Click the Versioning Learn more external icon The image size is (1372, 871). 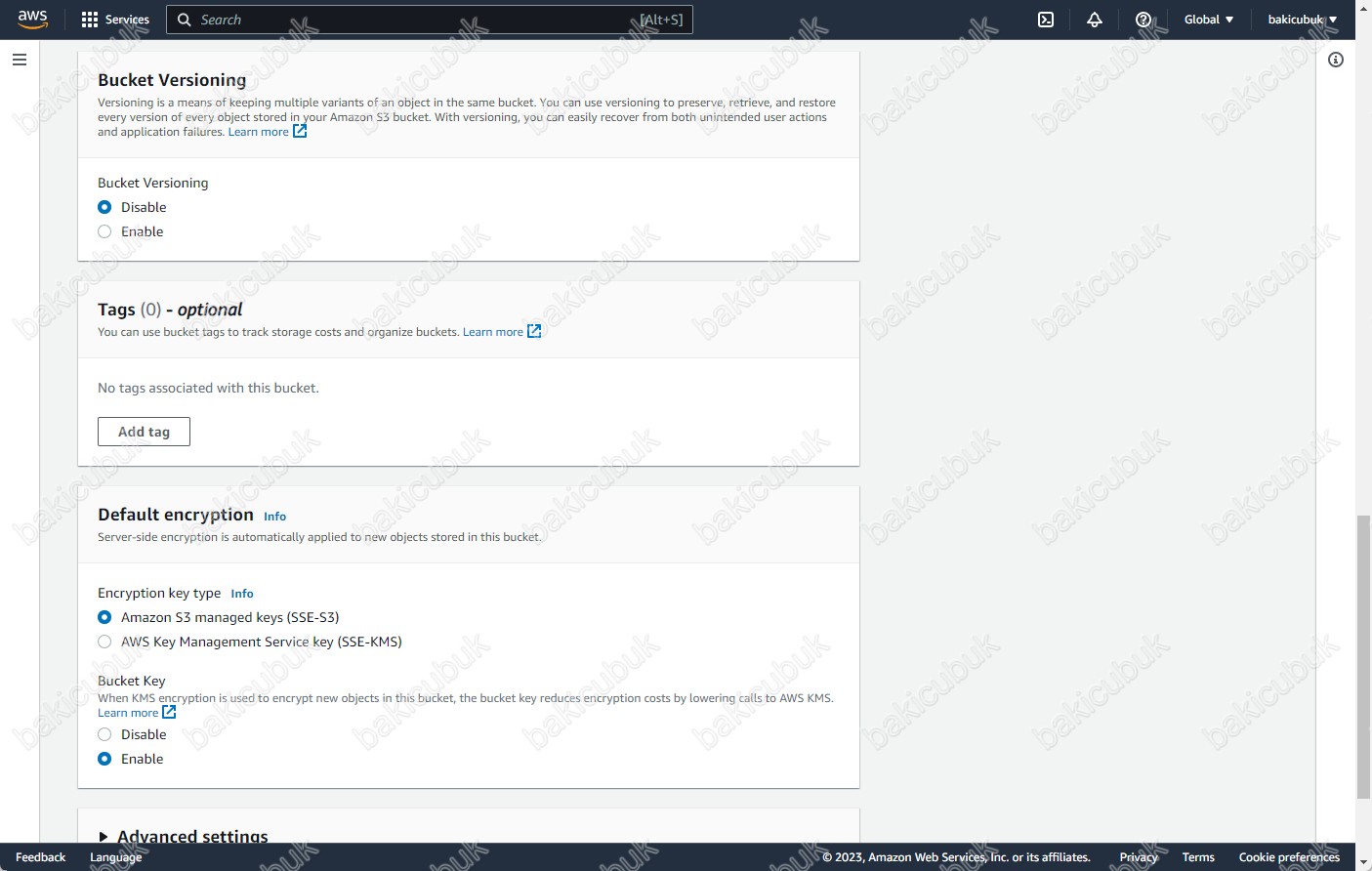pos(300,131)
